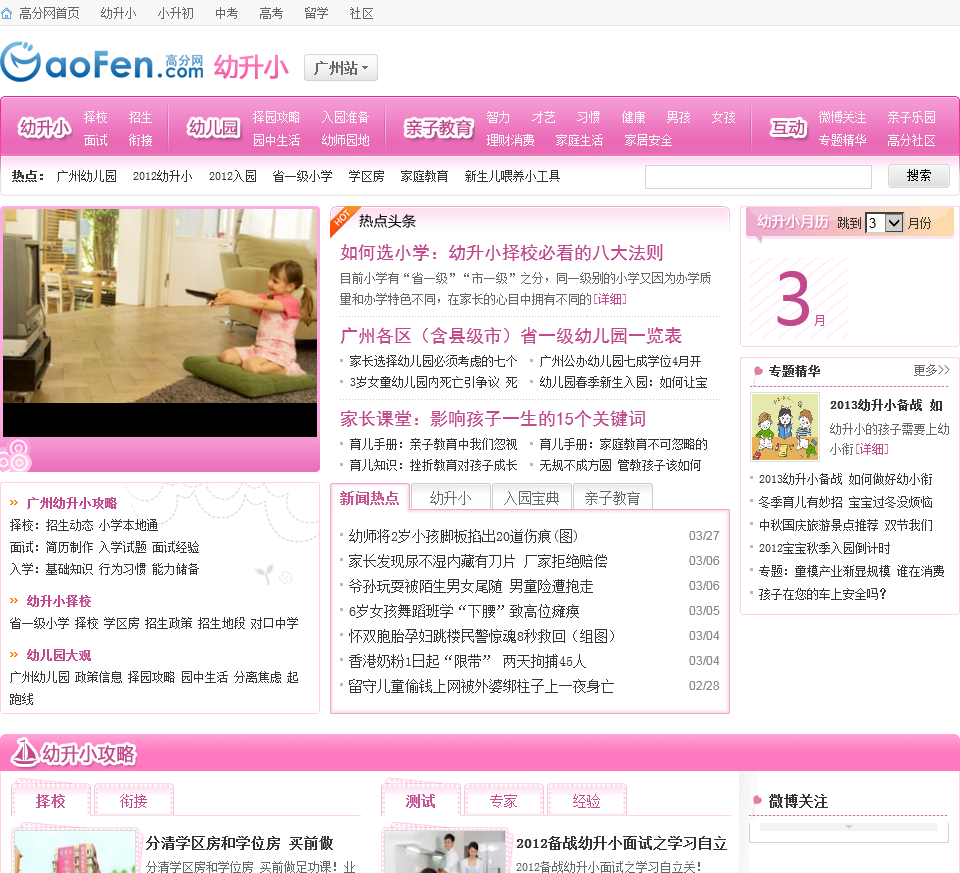The image size is (960, 873).
Task: Click 冬季育儿有妙招 link
Action: click(x=846, y=503)
